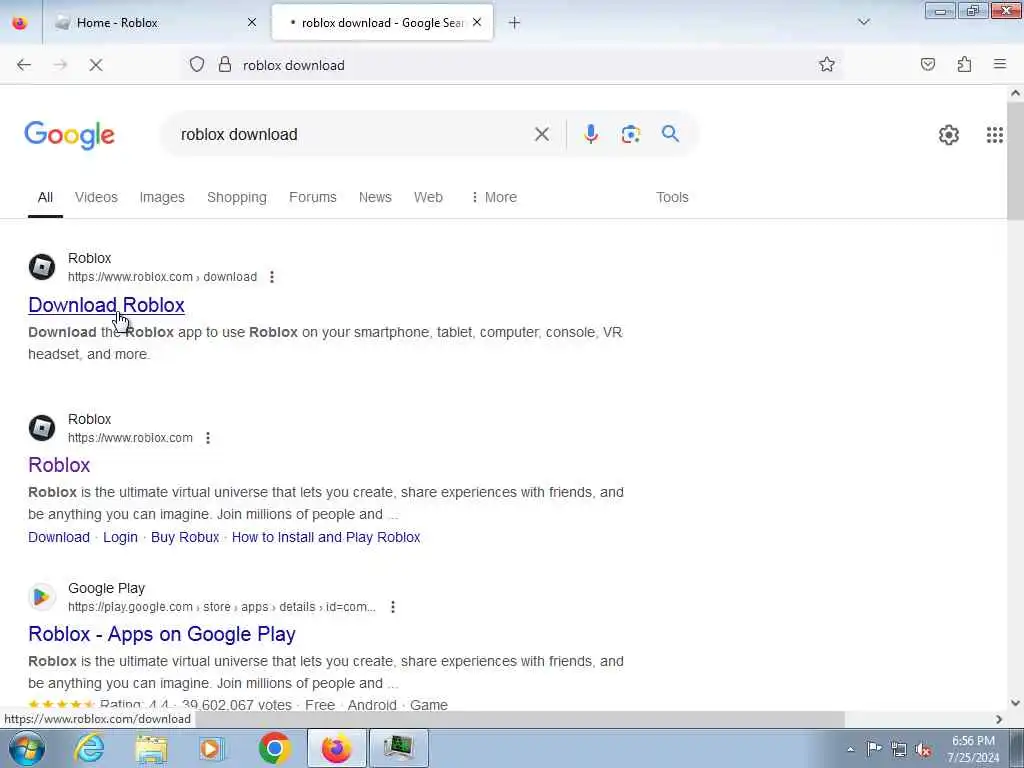Open Google quick settings gear

(949, 135)
